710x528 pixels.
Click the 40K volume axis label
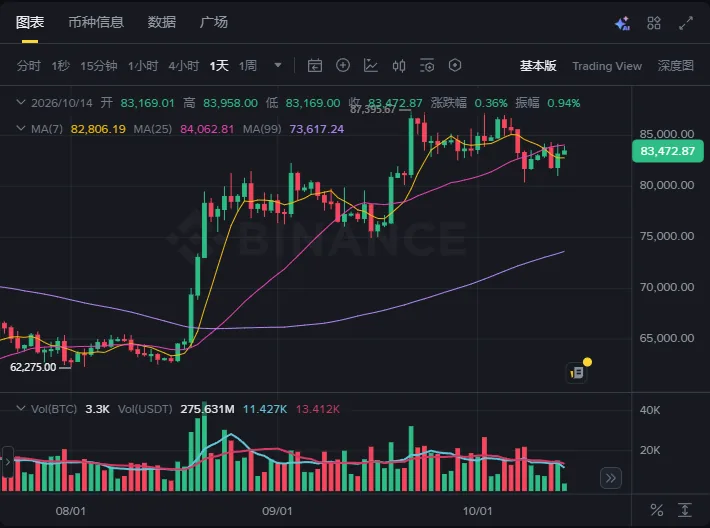[x=650, y=410]
